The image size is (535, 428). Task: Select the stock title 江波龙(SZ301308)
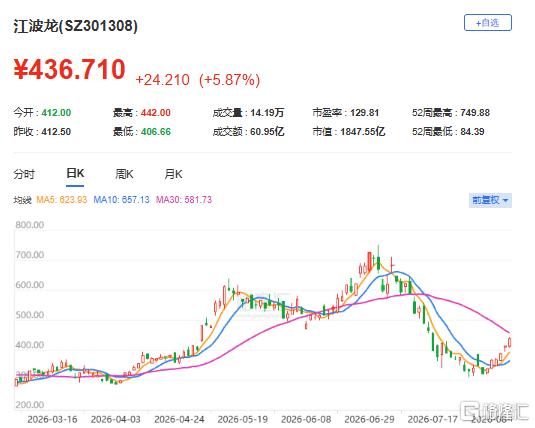[x=75, y=26]
